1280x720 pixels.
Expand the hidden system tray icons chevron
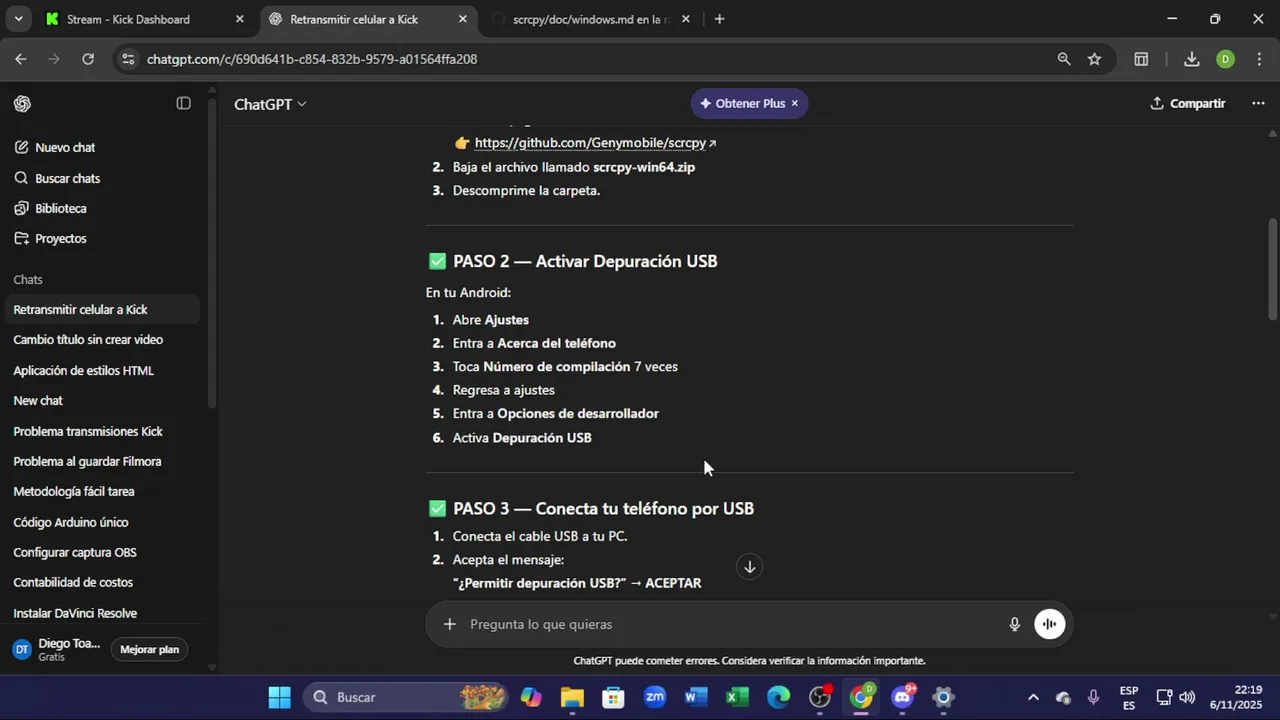coord(1033,697)
